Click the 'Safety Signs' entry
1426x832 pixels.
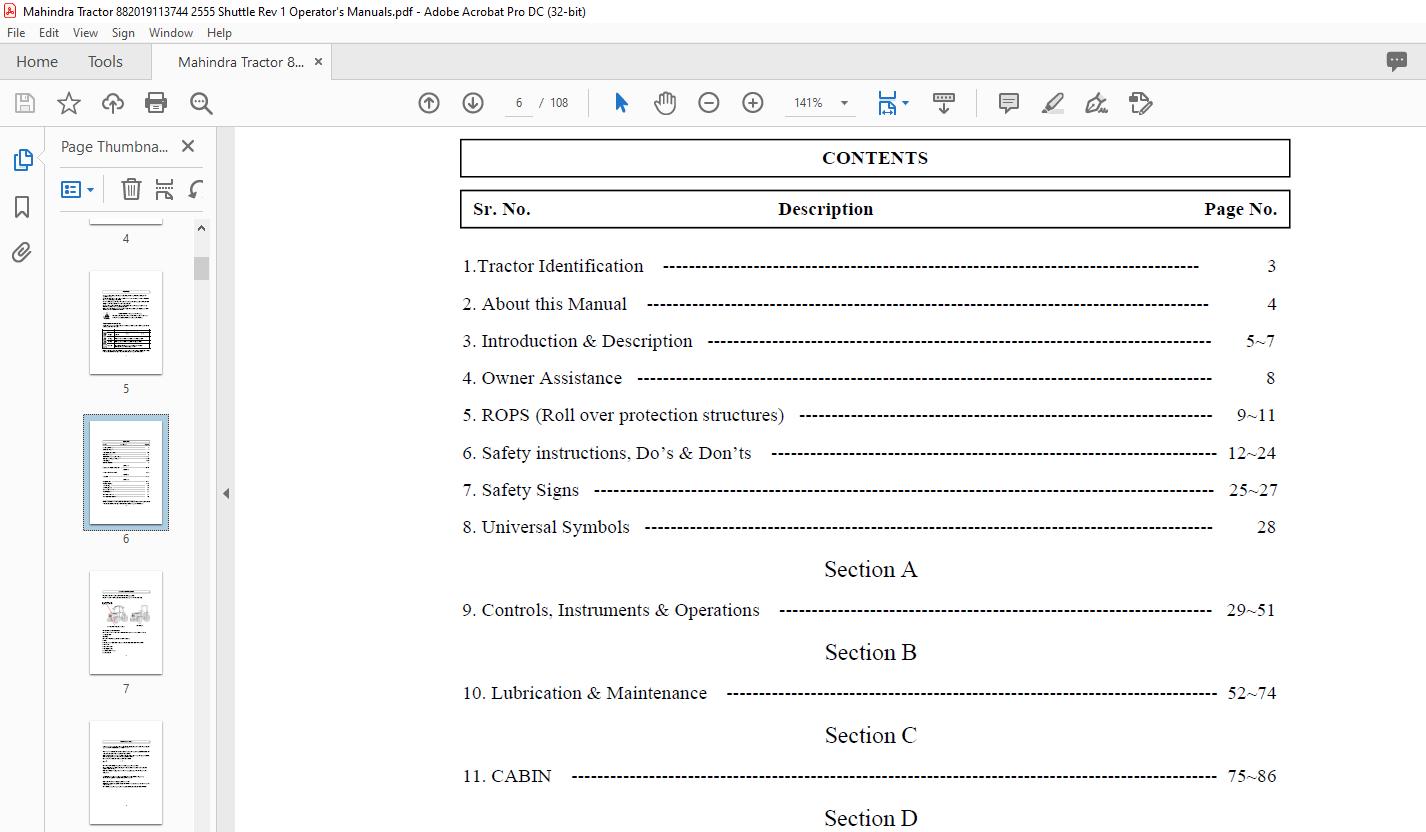pyautogui.click(x=521, y=490)
